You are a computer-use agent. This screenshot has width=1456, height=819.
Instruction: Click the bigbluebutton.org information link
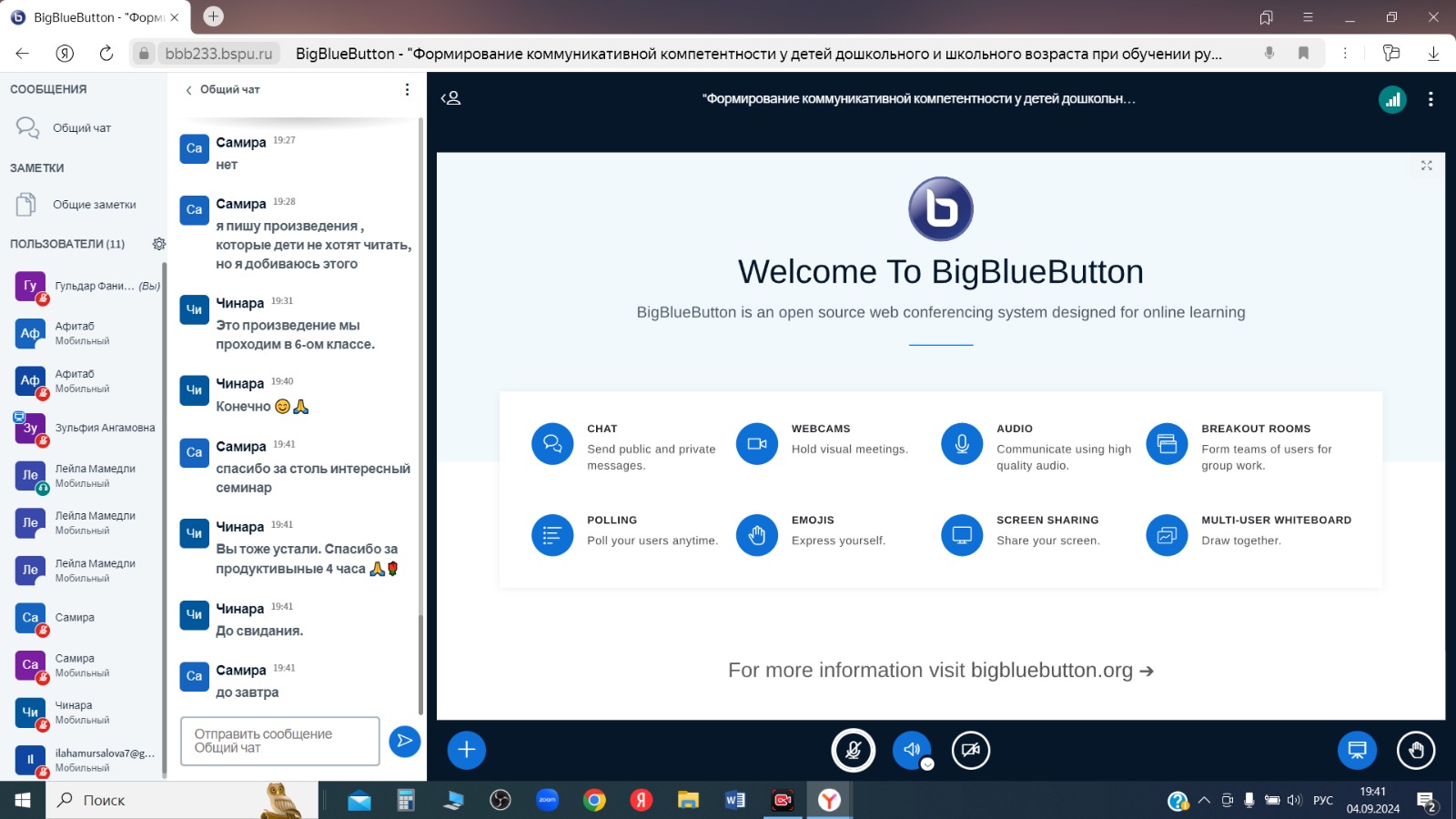point(940,671)
